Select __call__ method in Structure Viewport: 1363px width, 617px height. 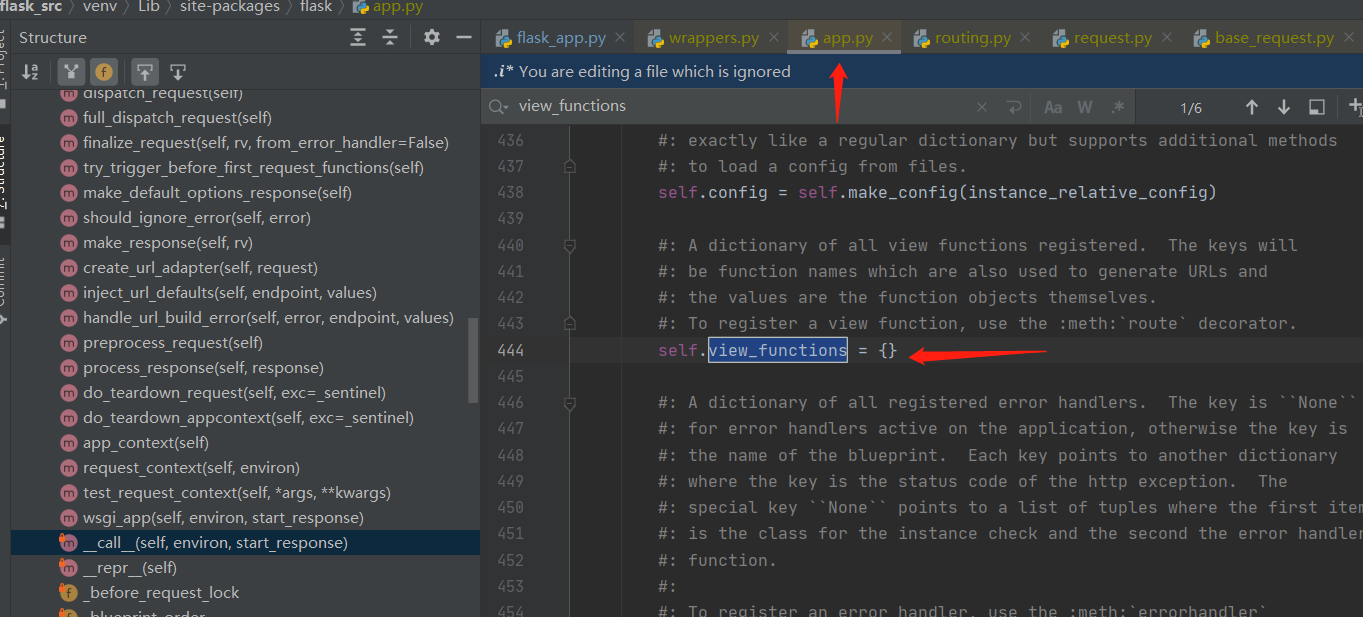pyautogui.click(x=245, y=543)
